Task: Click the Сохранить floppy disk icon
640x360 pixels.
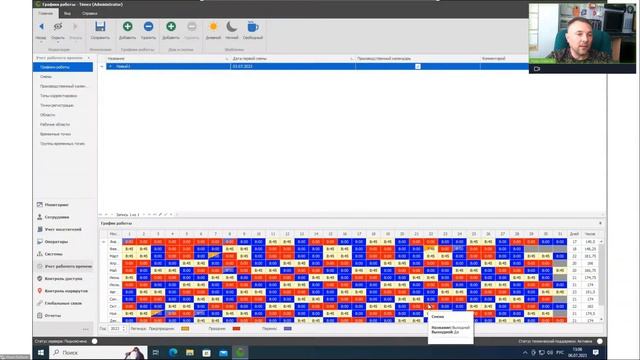Action: [100, 27]
